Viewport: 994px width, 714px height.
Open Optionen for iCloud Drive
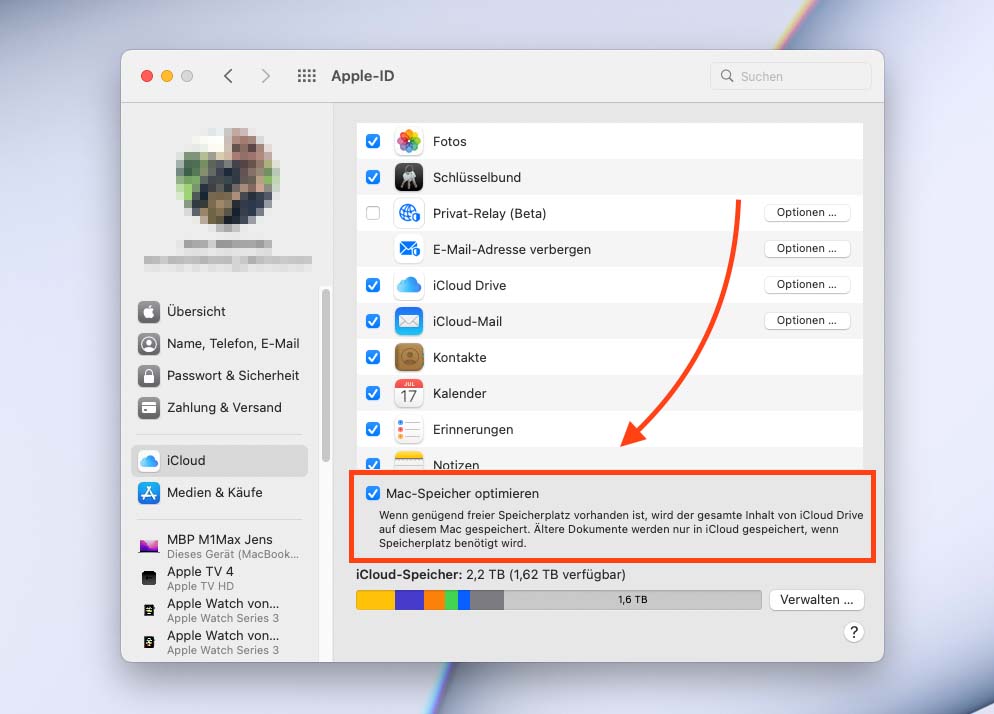pos(807,284)
